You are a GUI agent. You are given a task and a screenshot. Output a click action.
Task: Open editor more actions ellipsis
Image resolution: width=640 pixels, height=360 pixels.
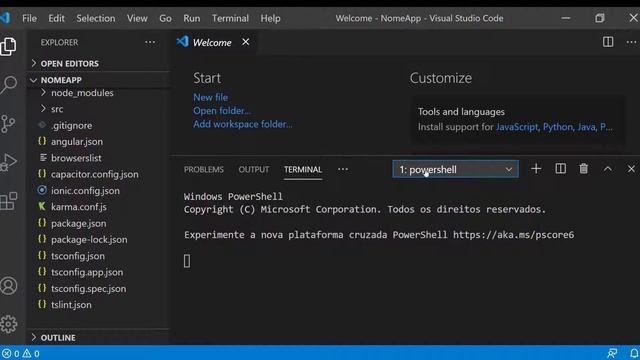631,42
